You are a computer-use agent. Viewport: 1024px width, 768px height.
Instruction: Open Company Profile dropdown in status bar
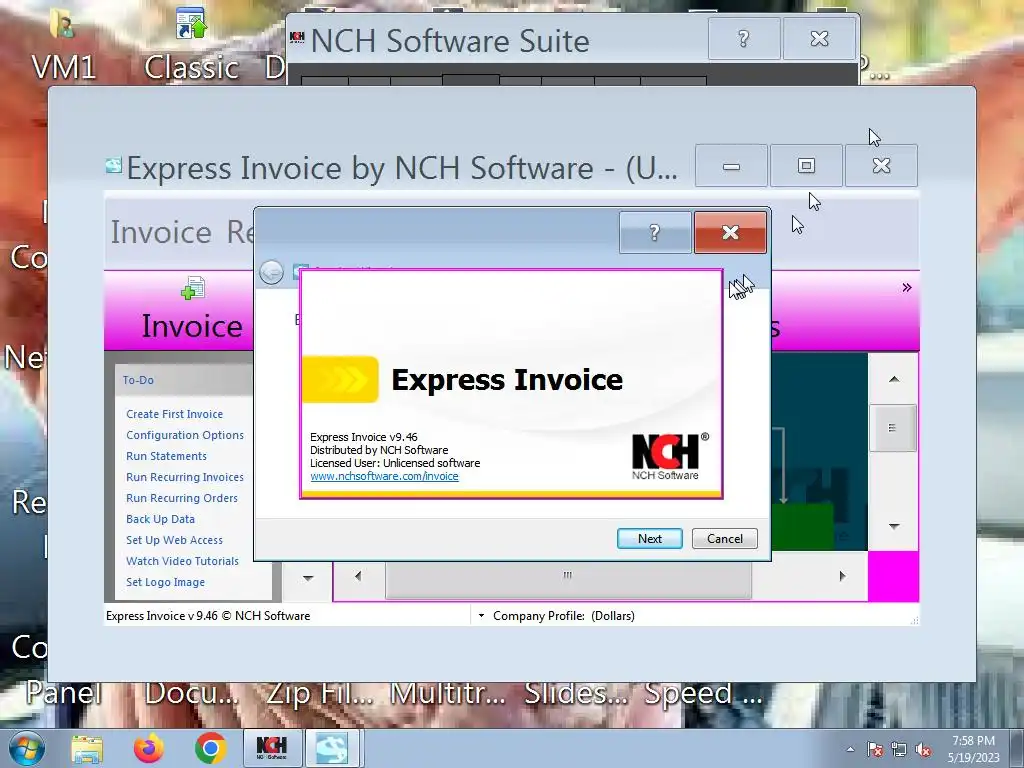(481, 616)
